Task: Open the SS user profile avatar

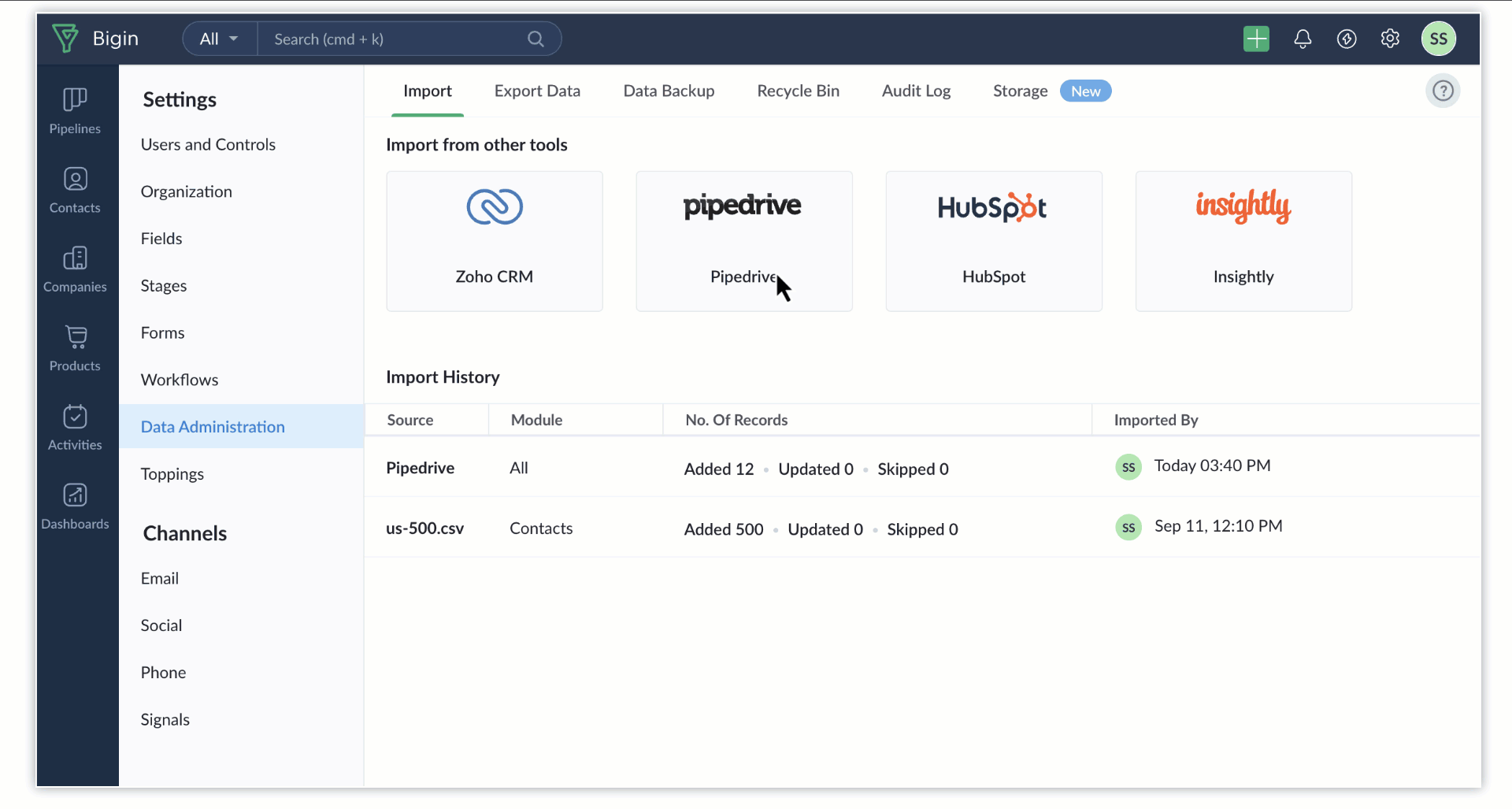Action: tap(1438, 39)
